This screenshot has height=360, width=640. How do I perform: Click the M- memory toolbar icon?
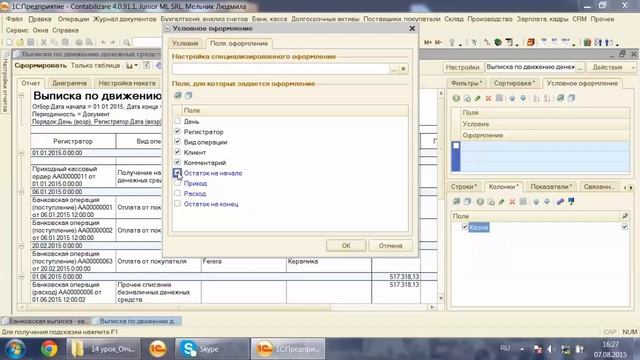(x=438, y=42)
